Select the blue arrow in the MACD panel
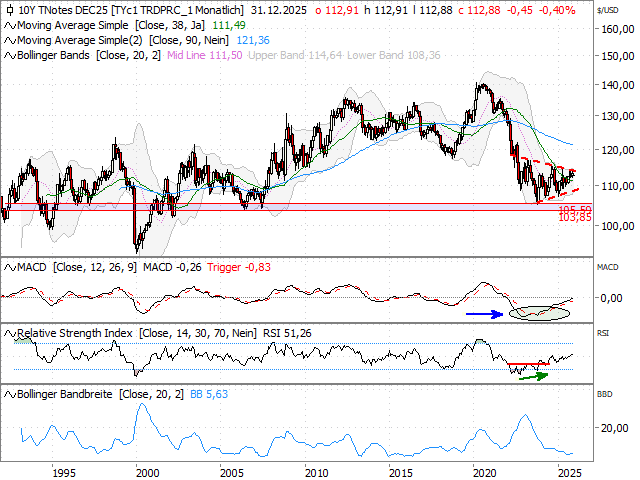Screen dimensions: 640x480 click(x=484, y=313)
